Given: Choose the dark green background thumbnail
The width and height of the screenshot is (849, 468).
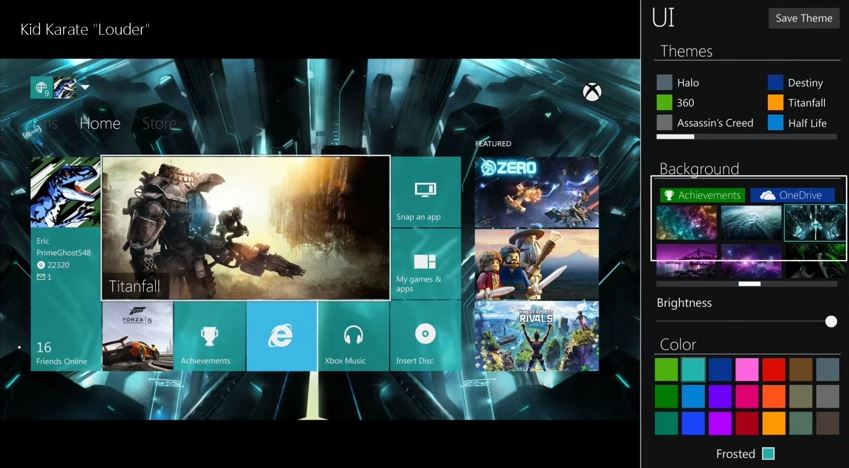Looking at the screenshot, I should [815, 261].
